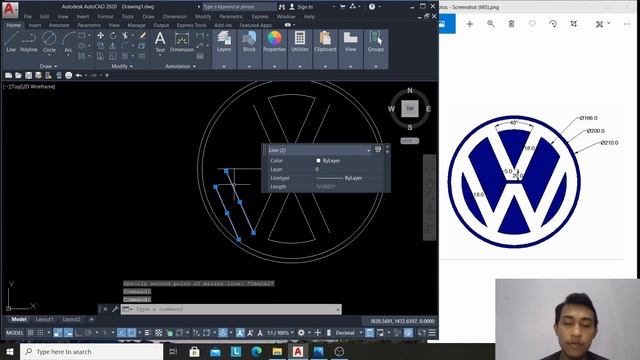Screen dimensions: 640x360
Task: Click the rotate icon in Photos window
Action: [553, 24]
